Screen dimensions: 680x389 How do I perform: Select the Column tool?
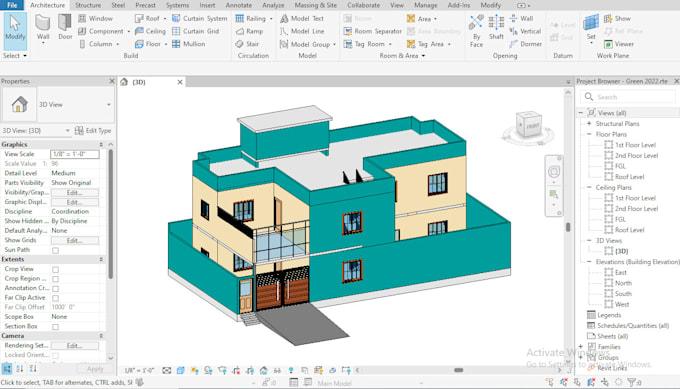(99, 44)
